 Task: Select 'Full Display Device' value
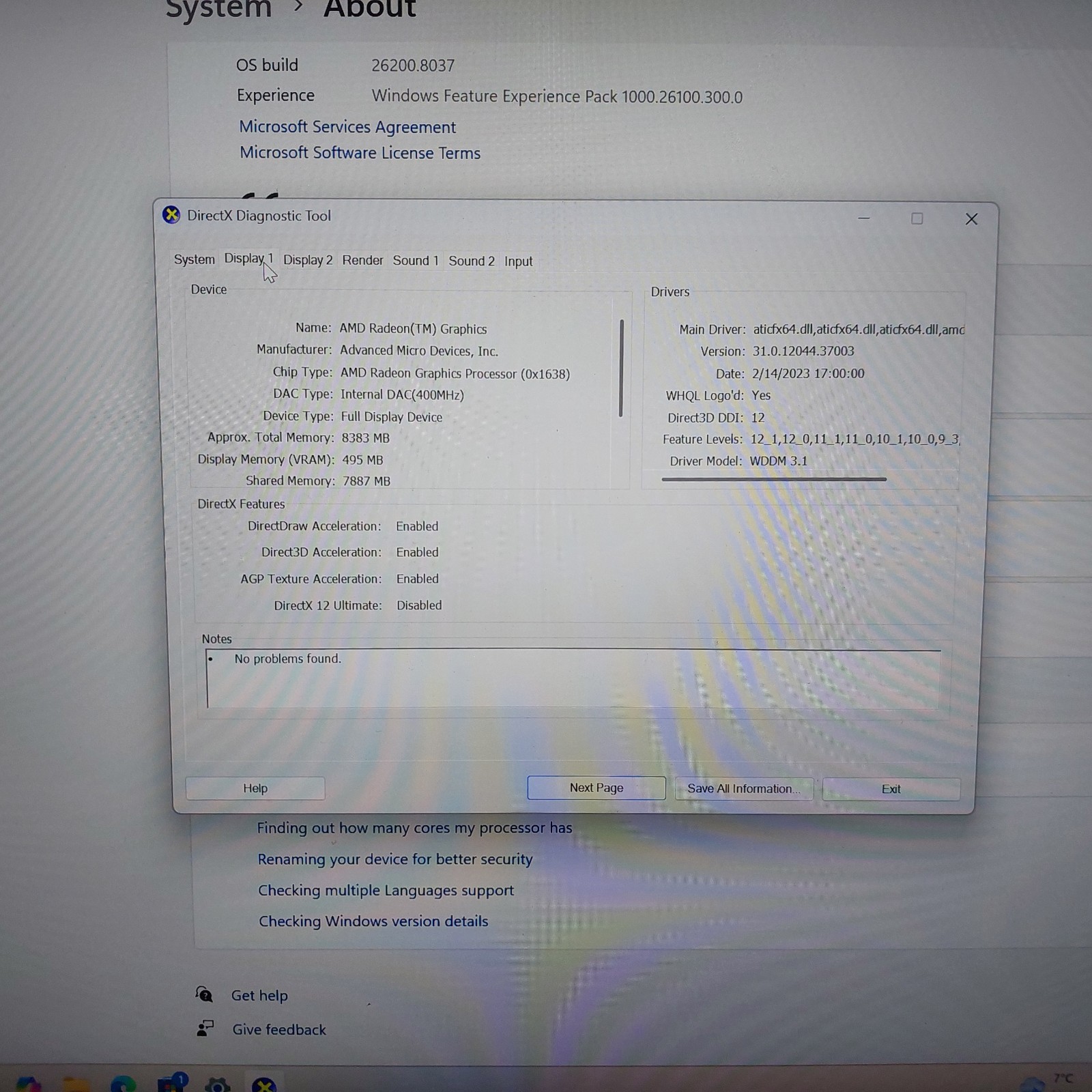[x=392, y=417]
